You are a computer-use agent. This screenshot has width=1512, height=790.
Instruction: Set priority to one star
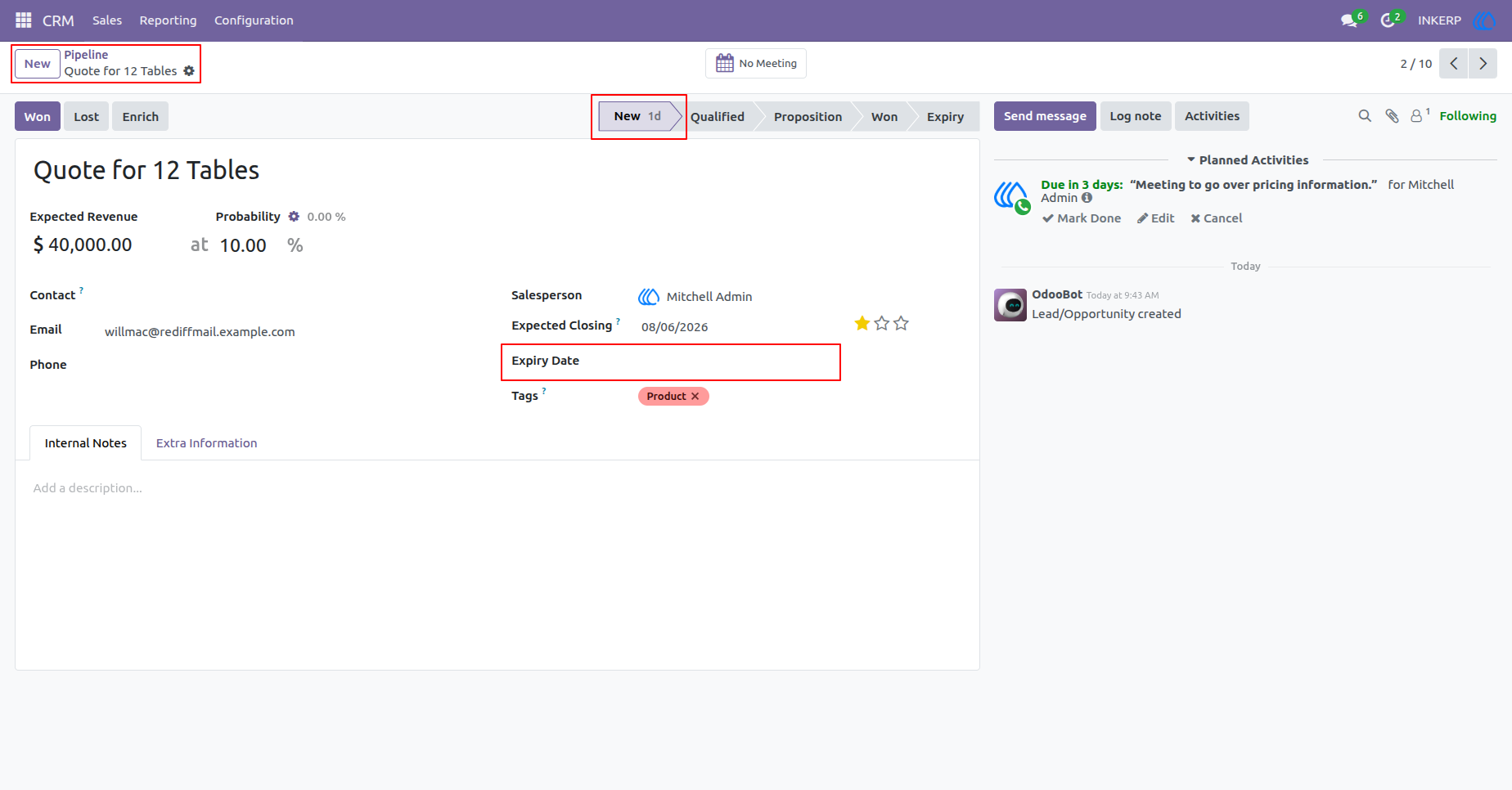tap(862, 324)
